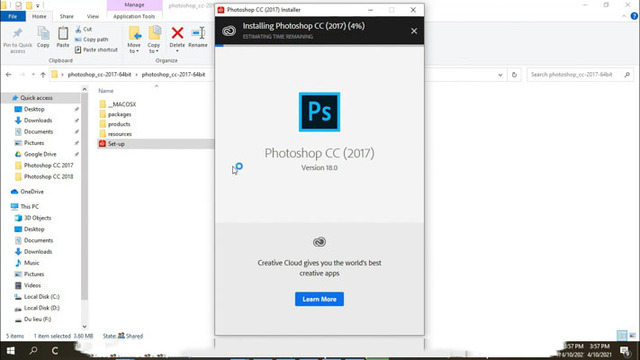Switch to the View ribbon tab
The image size is (640, 360).
[93, 16]
